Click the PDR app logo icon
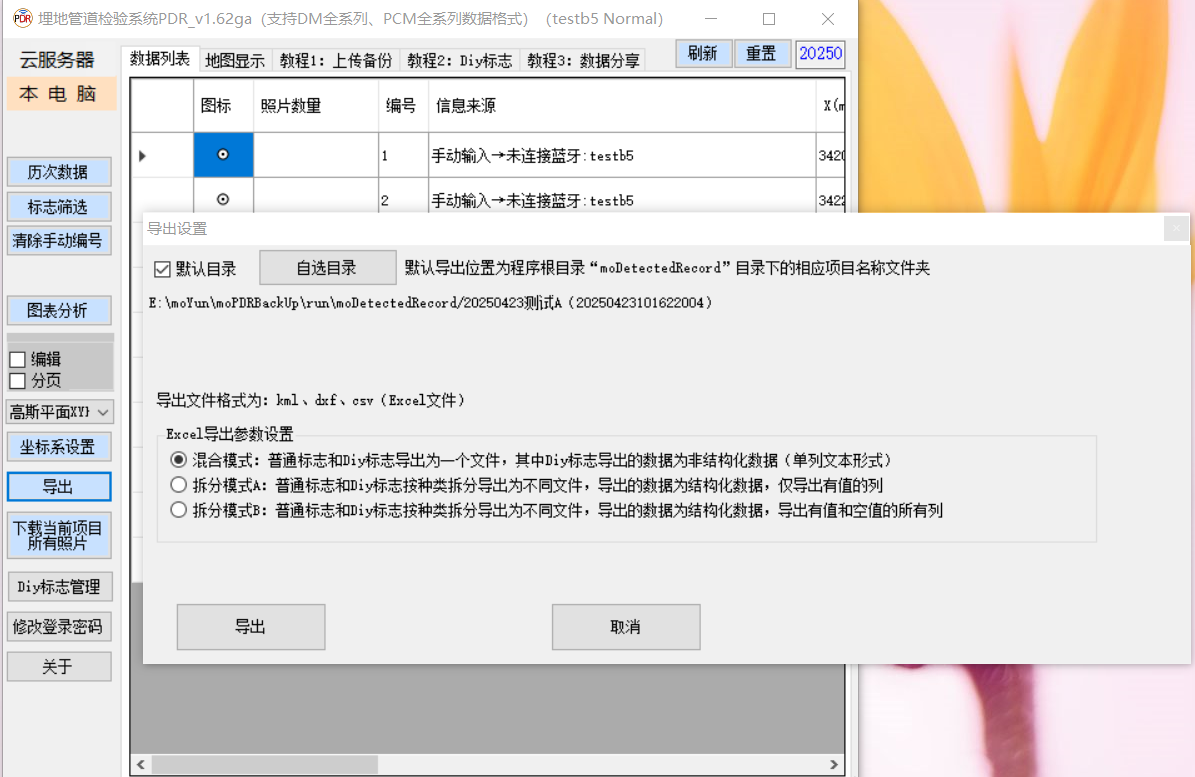 tap(22, 19)
